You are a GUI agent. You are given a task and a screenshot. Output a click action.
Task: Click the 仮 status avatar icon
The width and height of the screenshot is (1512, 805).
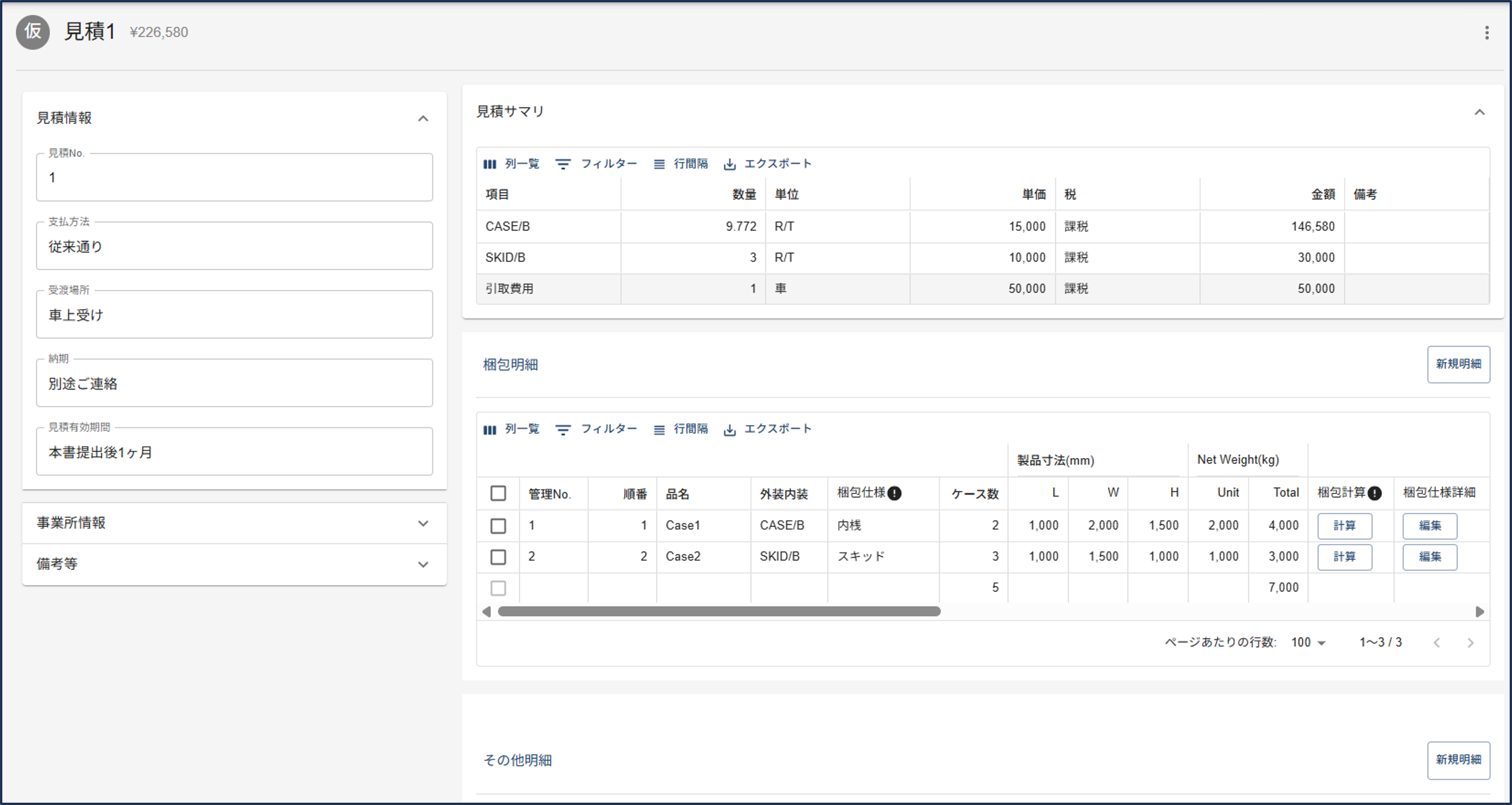point(33,32)
